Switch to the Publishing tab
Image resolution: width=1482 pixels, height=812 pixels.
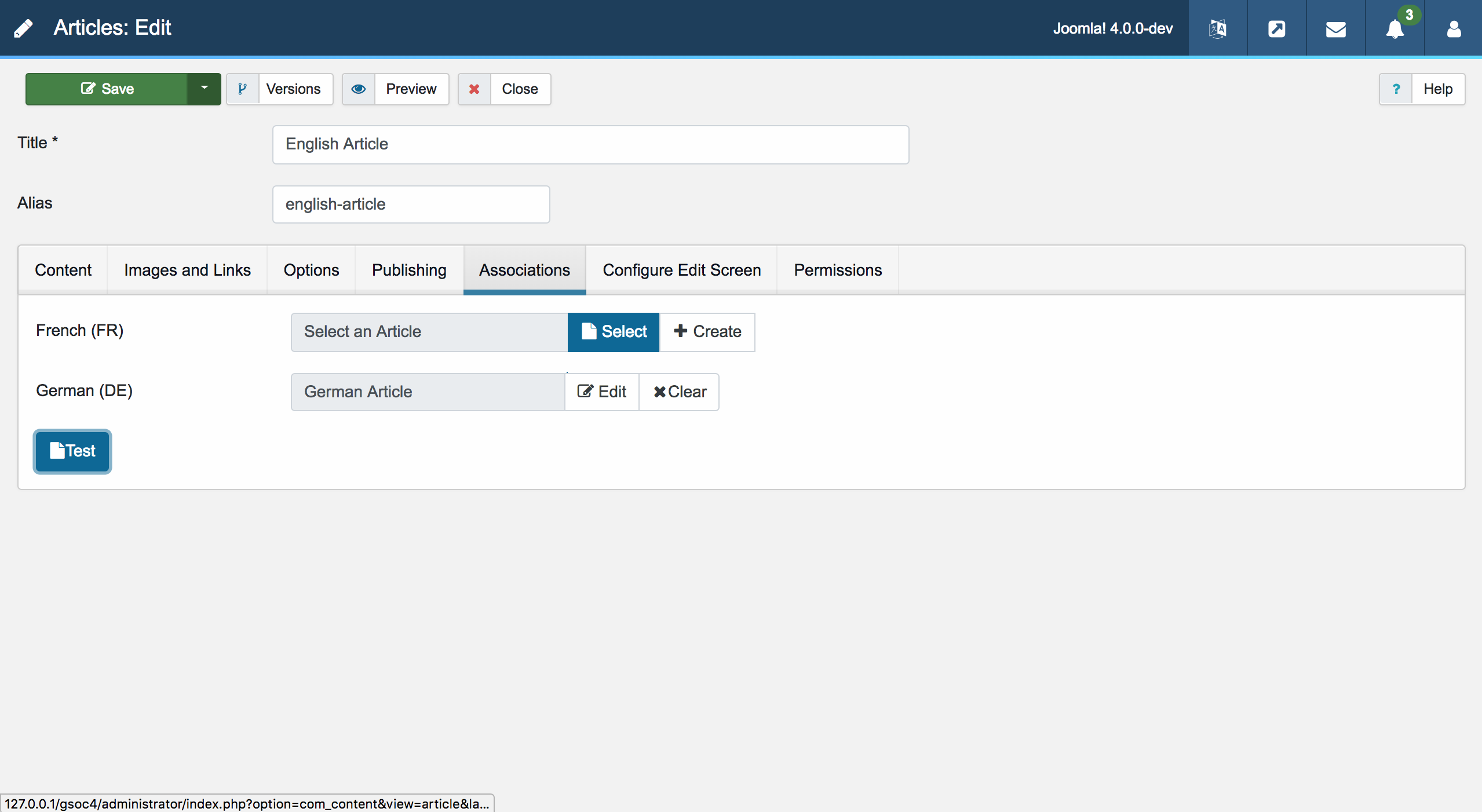409,270
